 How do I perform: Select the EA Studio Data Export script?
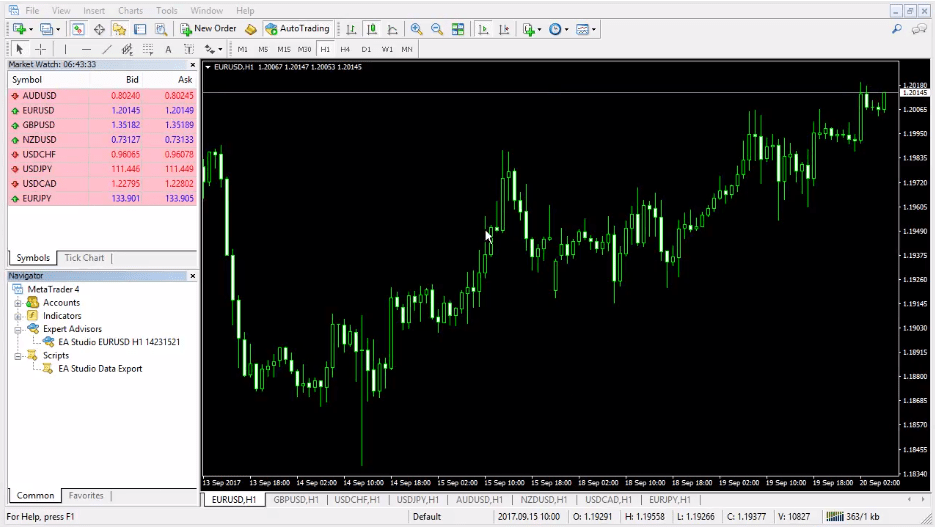click(x=100, y=369)
